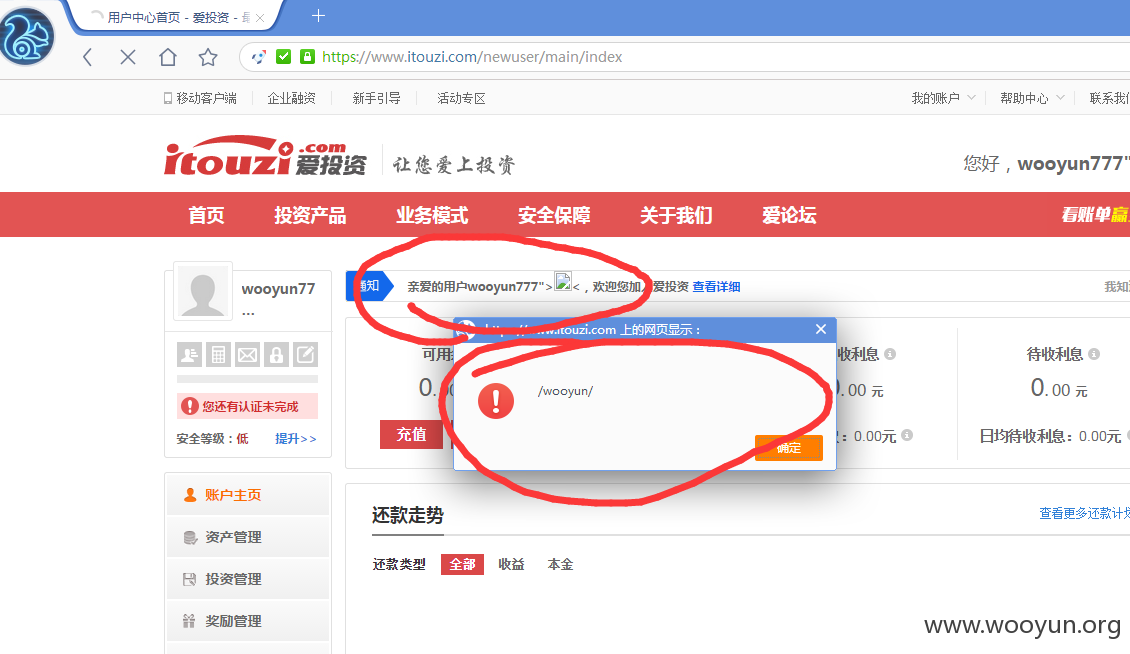This screenshot has height=654, width=1130.
Task: Click the 还款走势 heading
Action: [x=408, y=515]
